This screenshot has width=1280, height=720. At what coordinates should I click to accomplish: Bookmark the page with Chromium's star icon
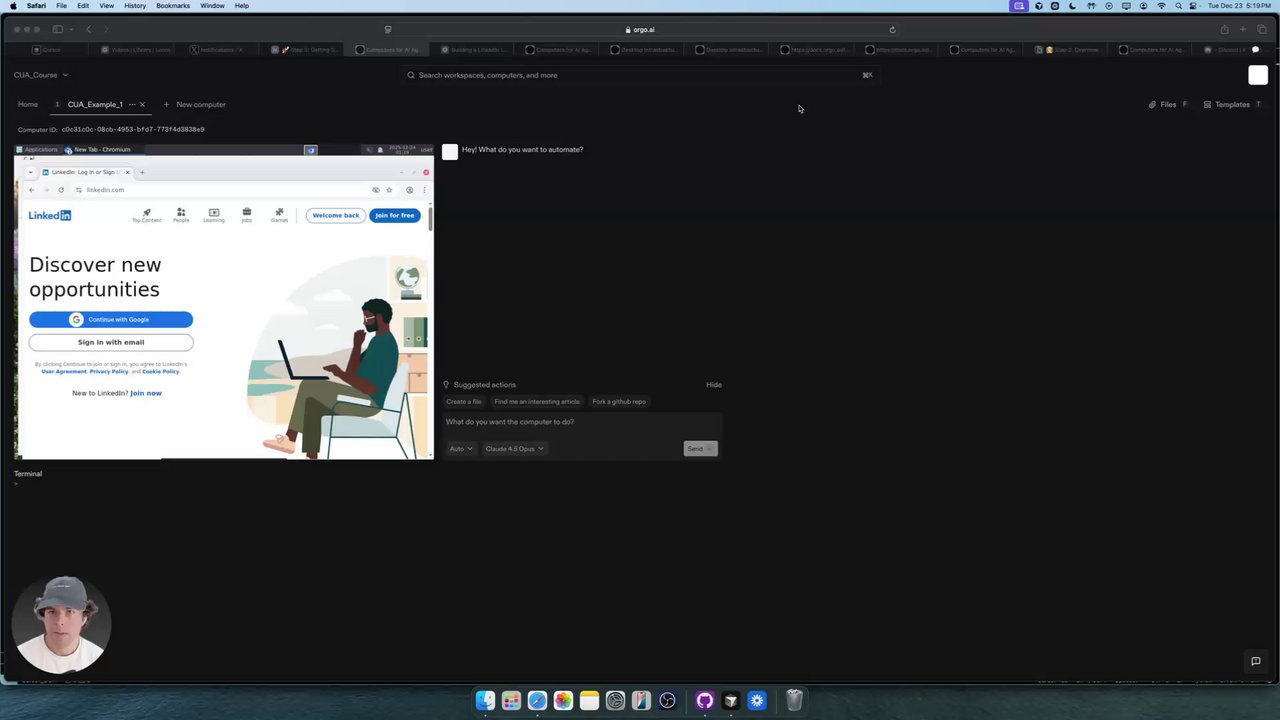[390, 190]
